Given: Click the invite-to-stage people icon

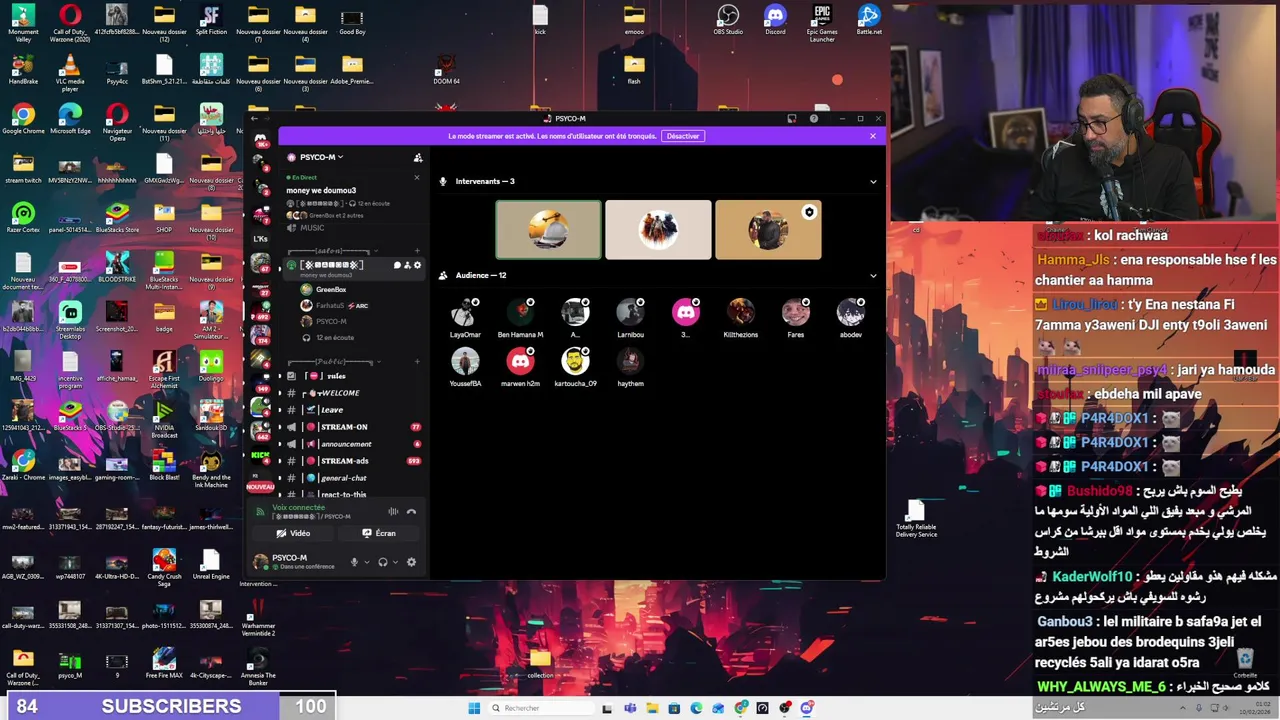Looking at the screenshot, I should [x=407, y=265].
